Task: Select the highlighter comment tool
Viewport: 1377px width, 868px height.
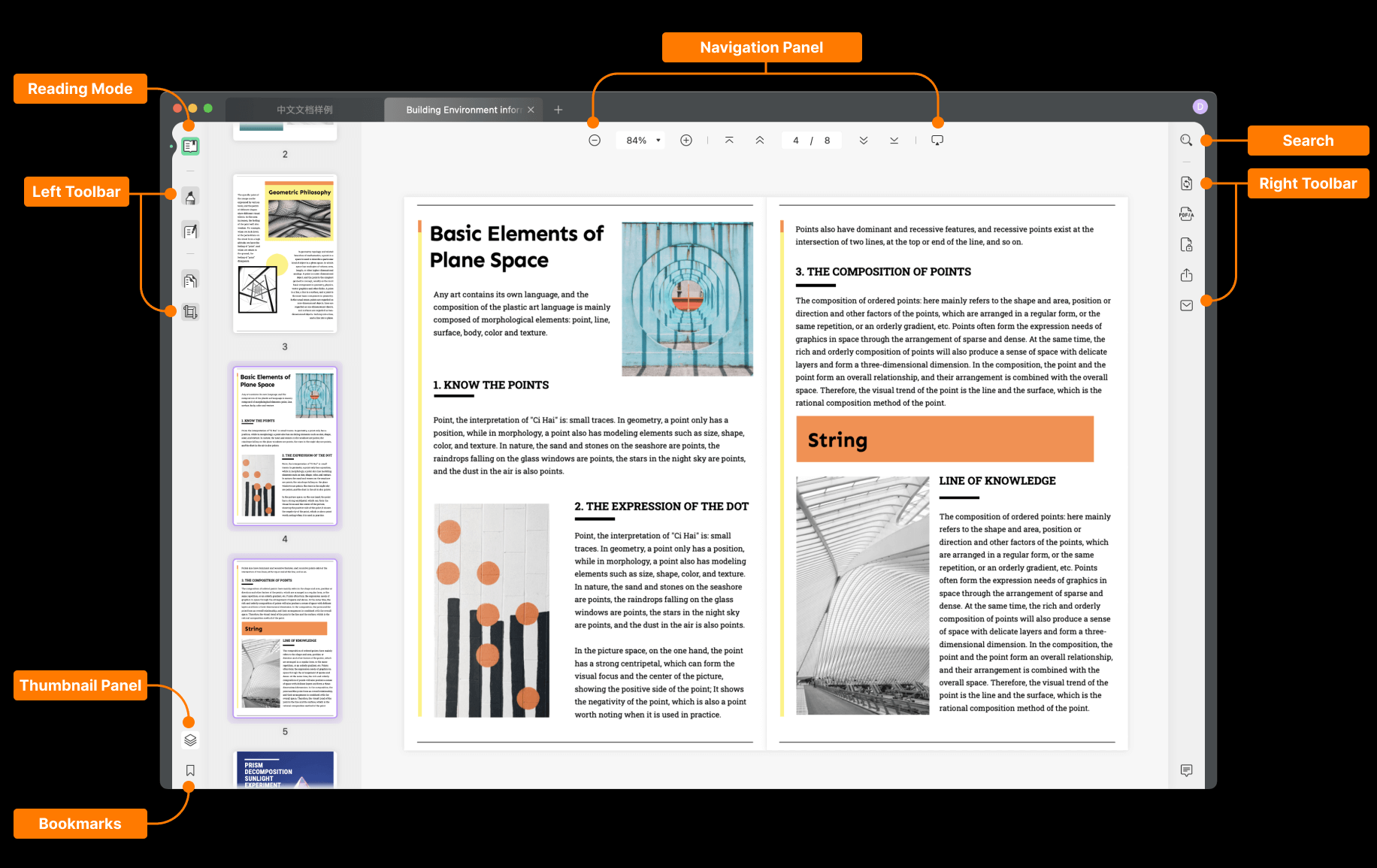Action: click(x=190, y=197)
